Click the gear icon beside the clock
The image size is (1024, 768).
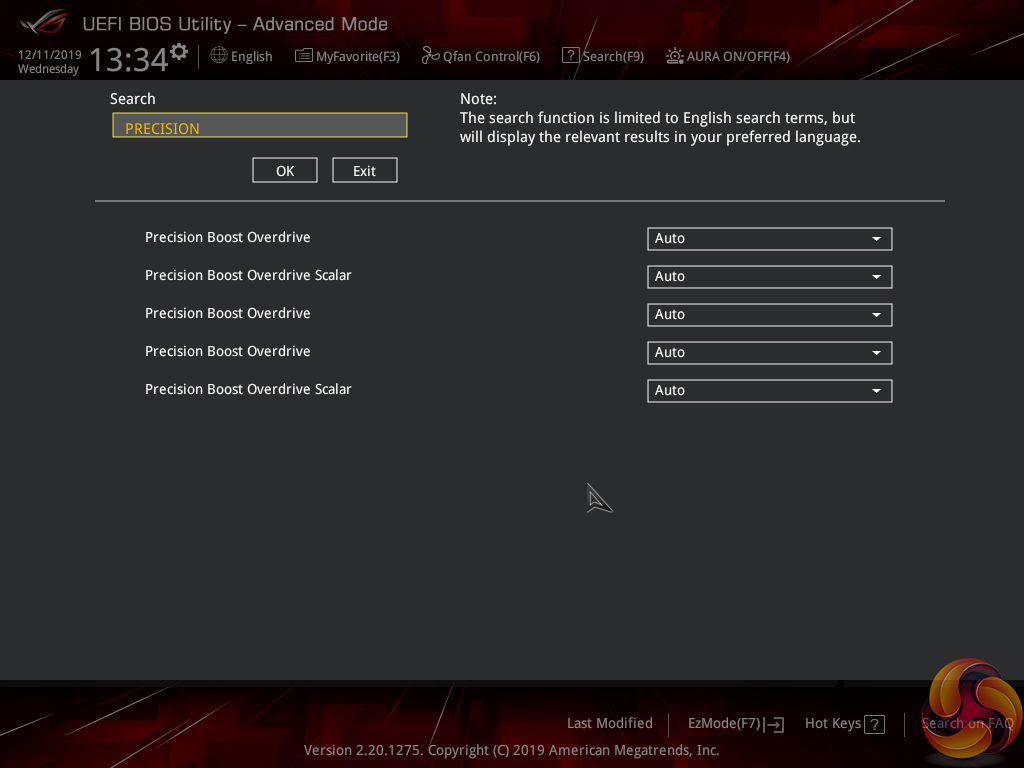[178, 51]
